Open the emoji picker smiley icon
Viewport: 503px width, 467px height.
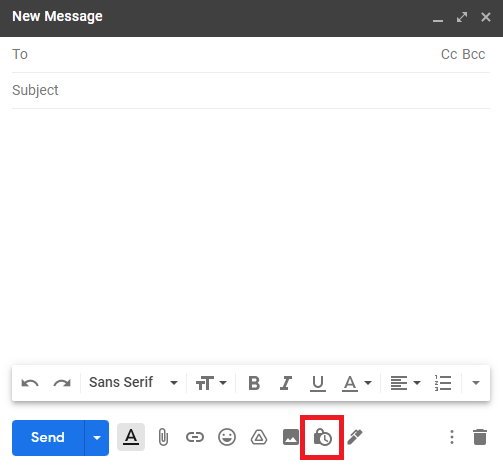point(227,437)
